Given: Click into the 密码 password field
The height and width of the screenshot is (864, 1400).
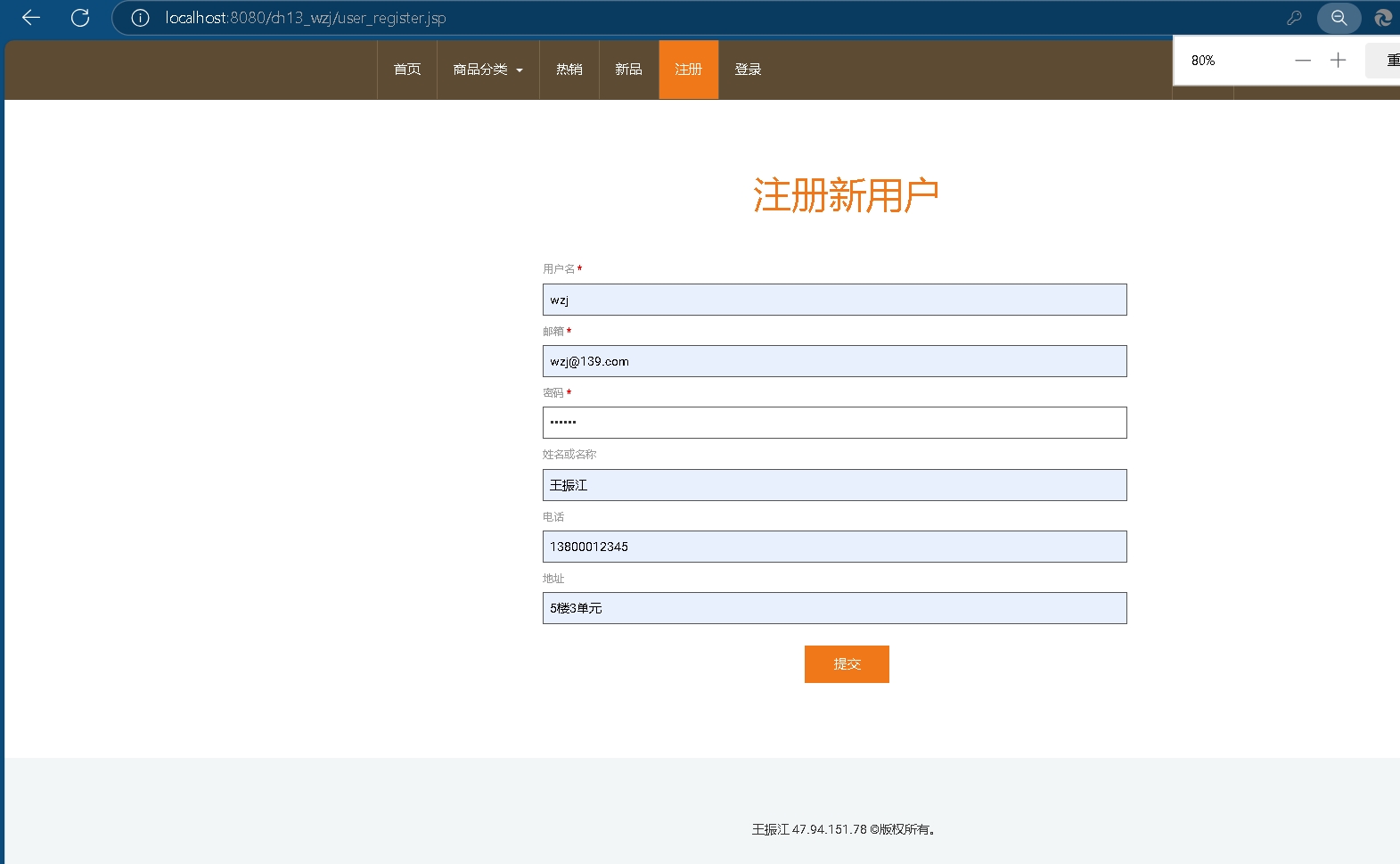Looking at the screenshot, I should tap(834, 423).
